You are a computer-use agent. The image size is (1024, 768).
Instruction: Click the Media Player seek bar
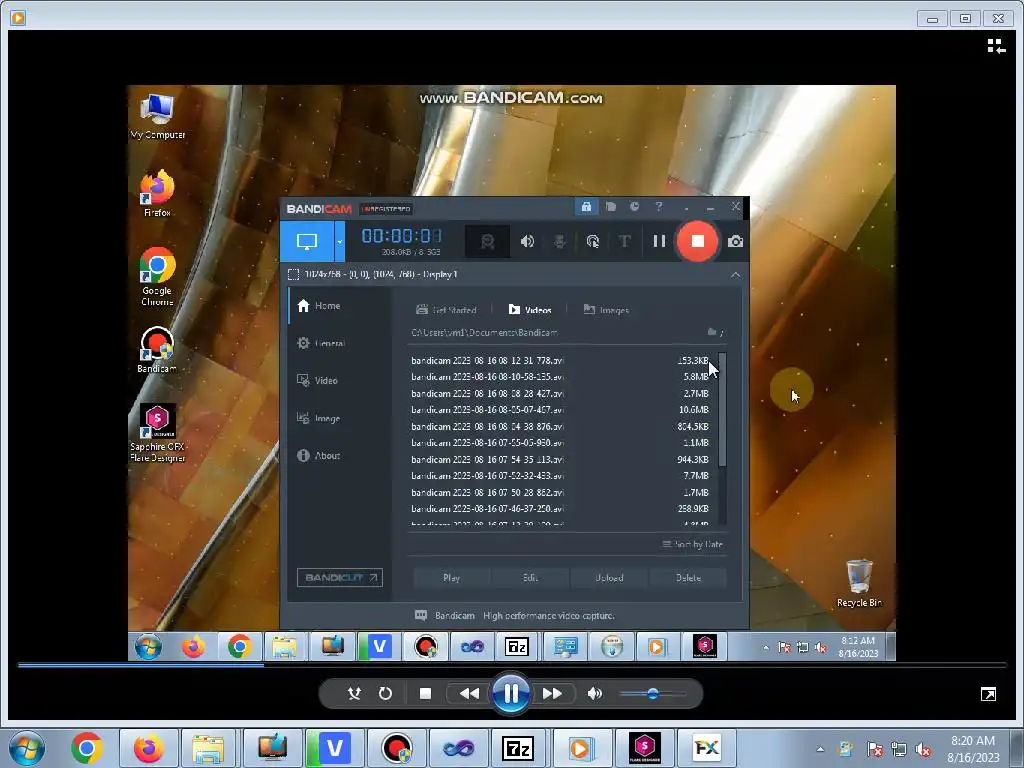point(512,665)
